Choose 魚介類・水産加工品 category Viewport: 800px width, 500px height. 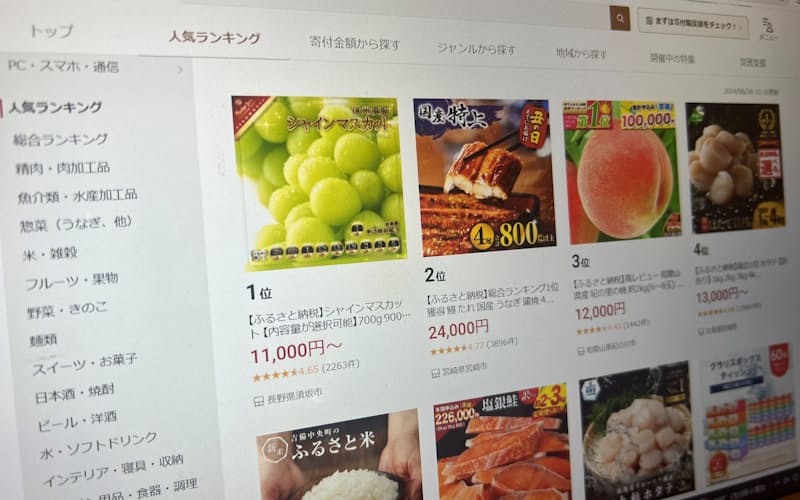[x=78, y=195]
